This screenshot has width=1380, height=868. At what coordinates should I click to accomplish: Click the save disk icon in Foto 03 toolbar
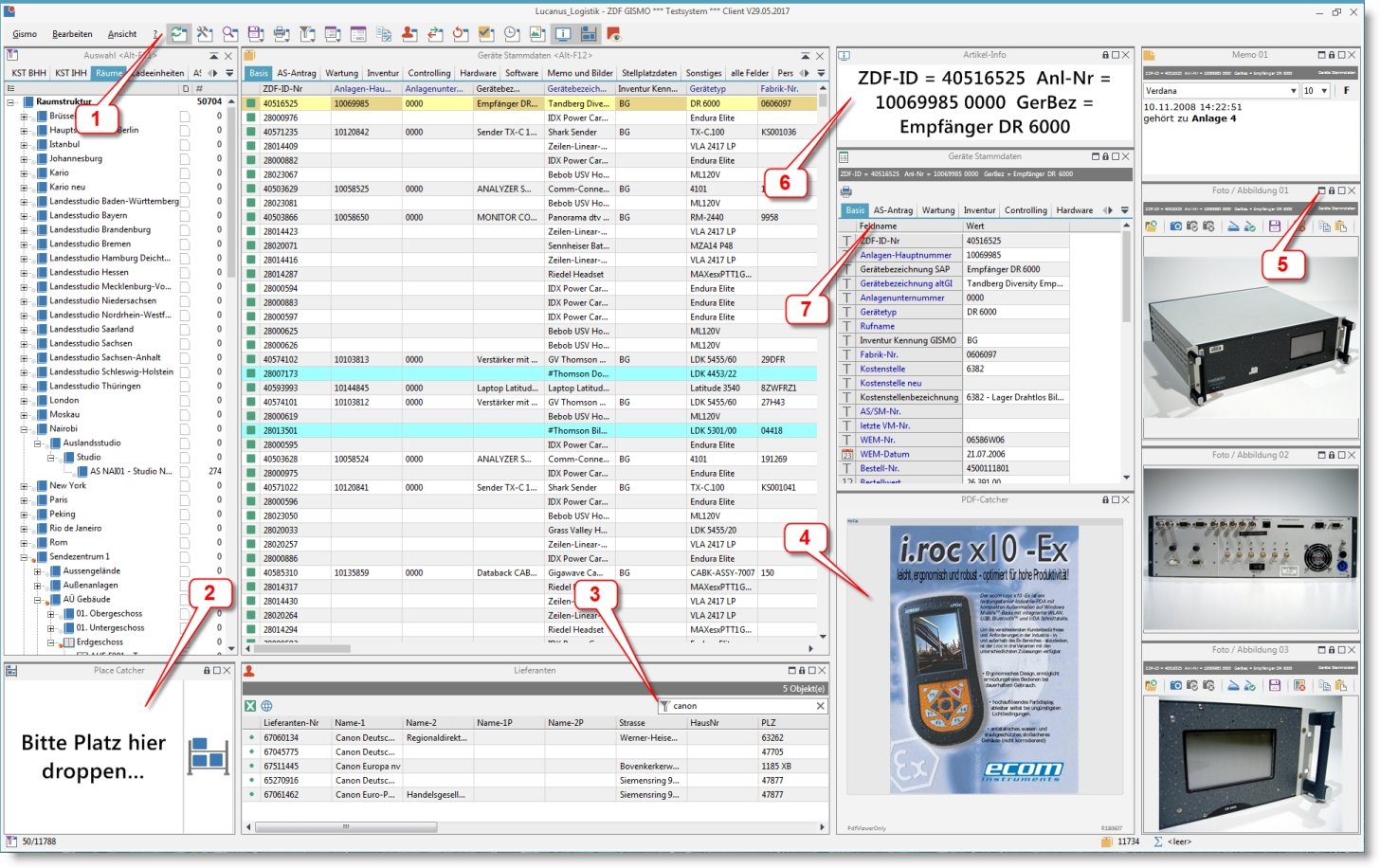pyautogui.click(x=1275, y=685)
